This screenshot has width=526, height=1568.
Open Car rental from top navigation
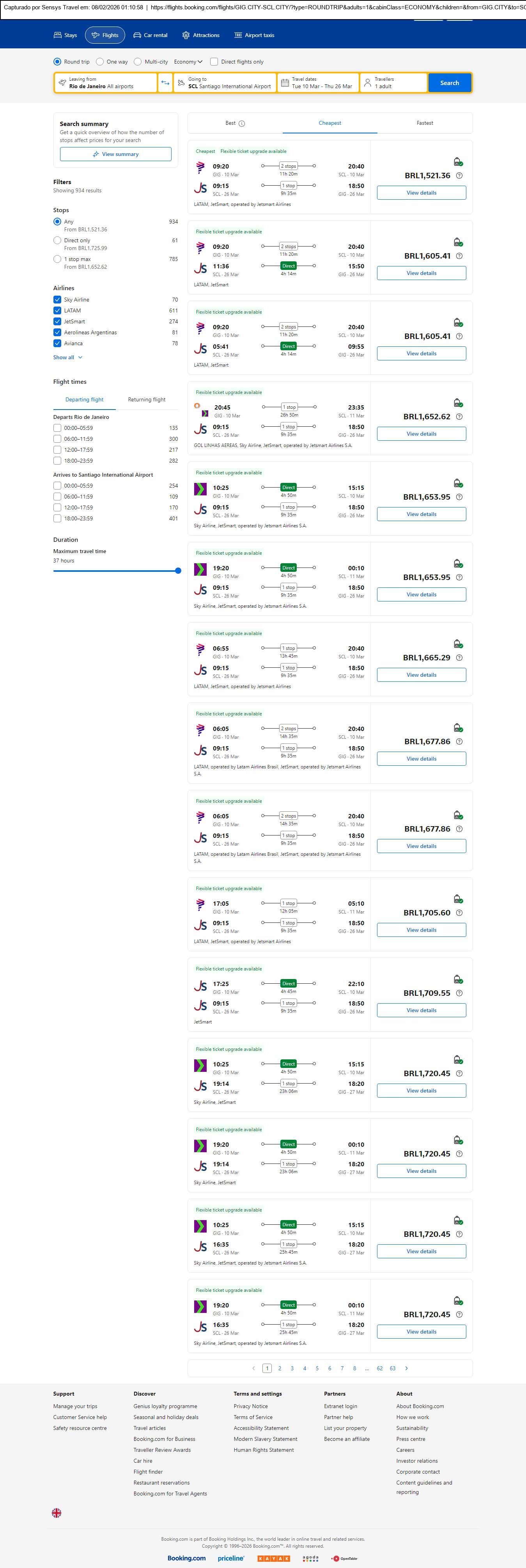[150, 35]
